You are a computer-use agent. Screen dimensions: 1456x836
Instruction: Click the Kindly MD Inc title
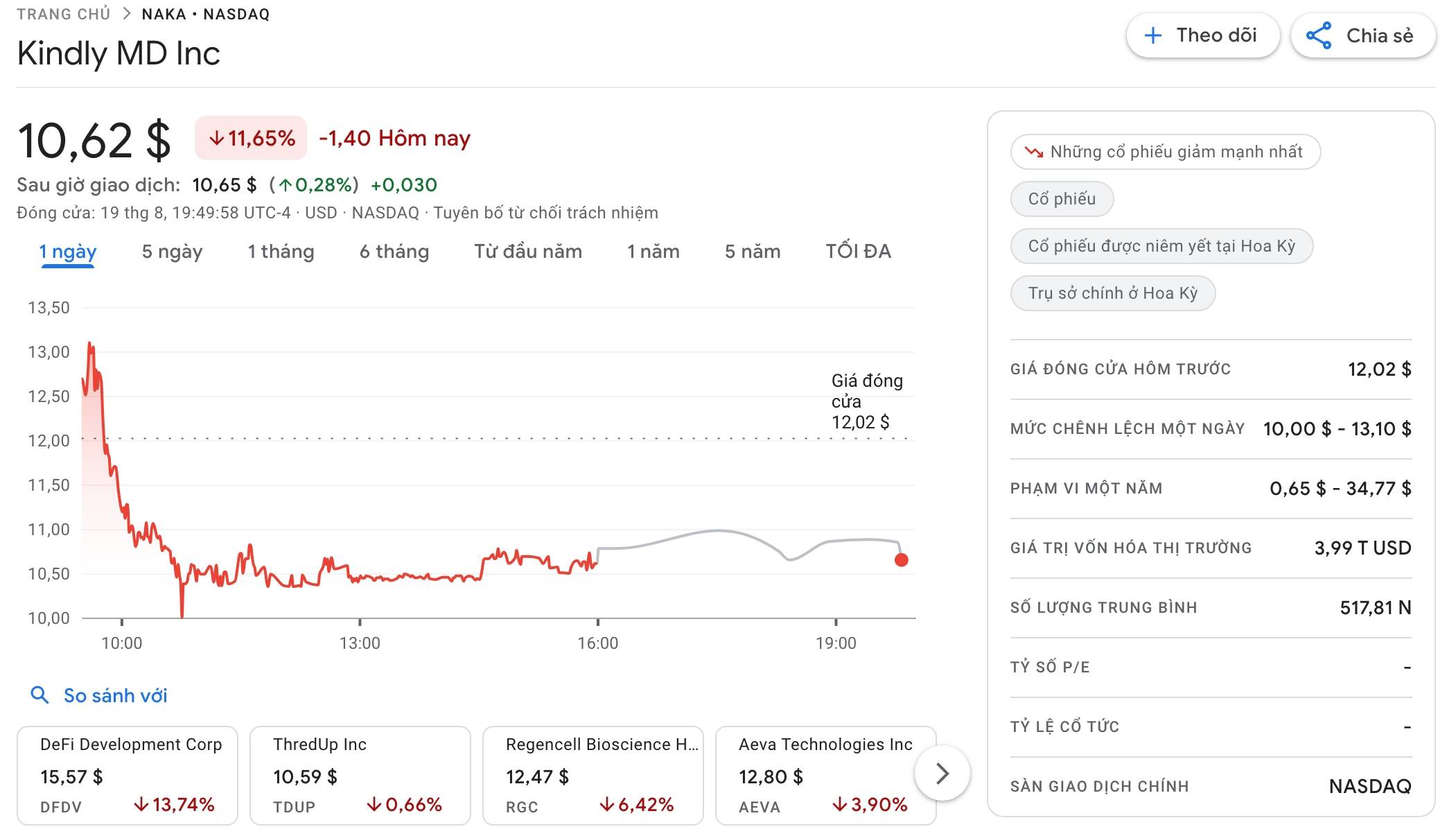point(119,53)
